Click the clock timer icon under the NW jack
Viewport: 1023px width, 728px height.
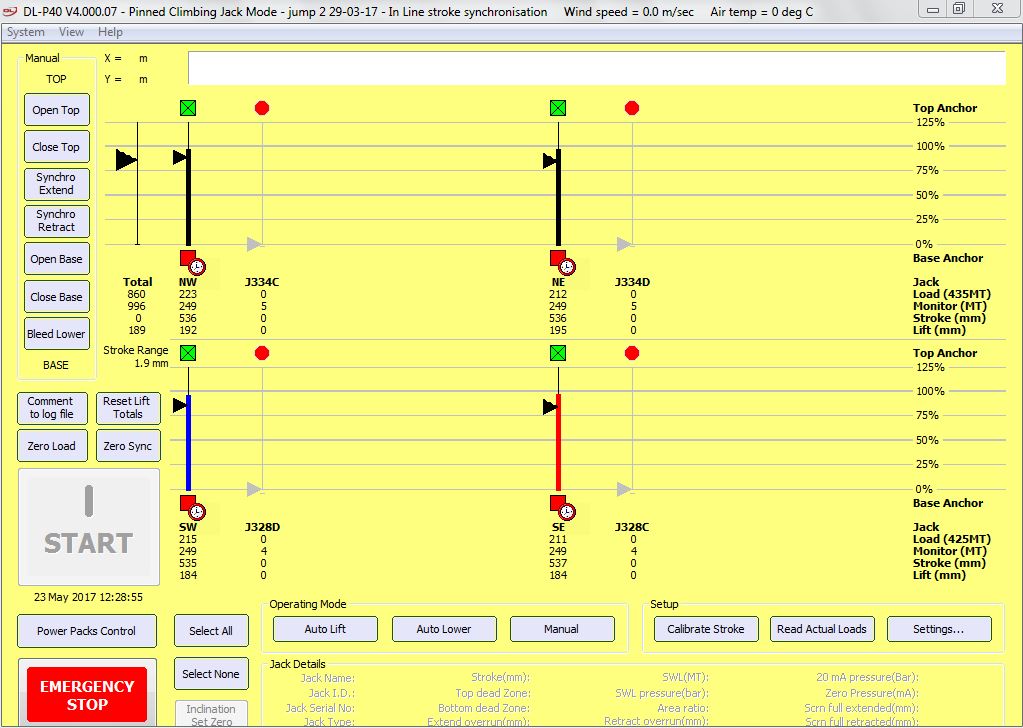pyautogui.click(x=196, y=266)
